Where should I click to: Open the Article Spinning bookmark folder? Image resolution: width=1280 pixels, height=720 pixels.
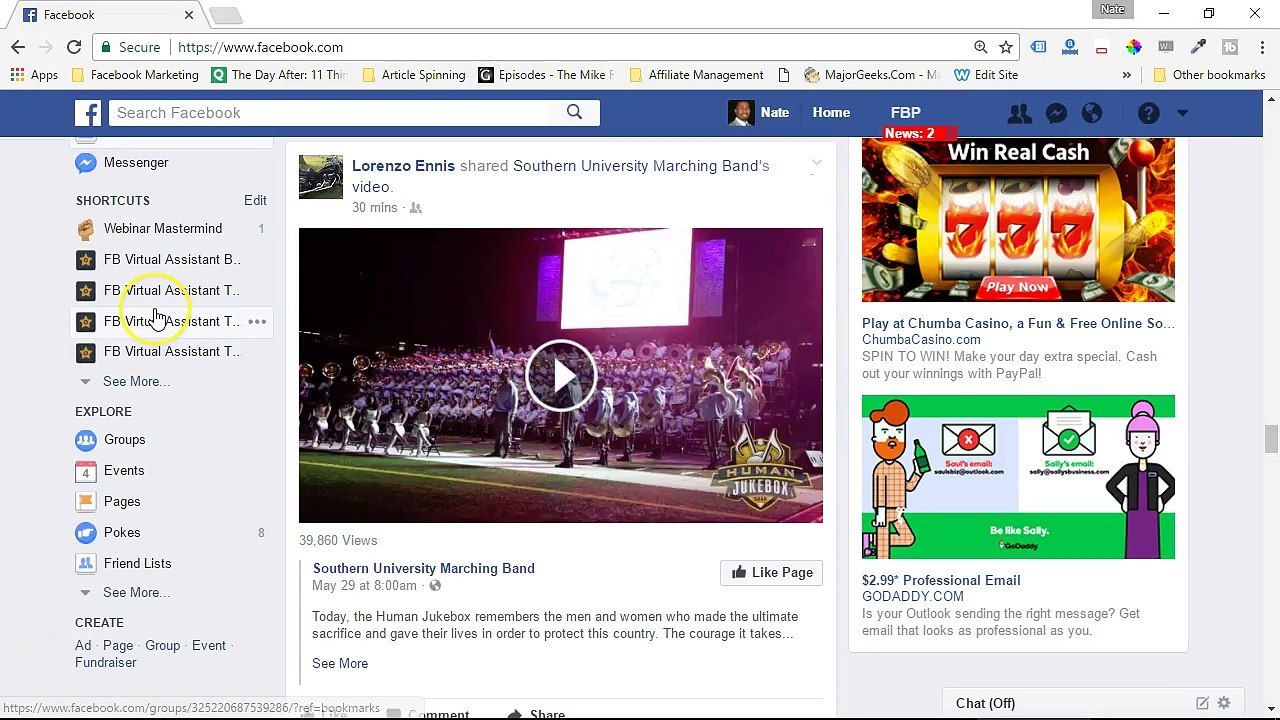pos(414,75)
